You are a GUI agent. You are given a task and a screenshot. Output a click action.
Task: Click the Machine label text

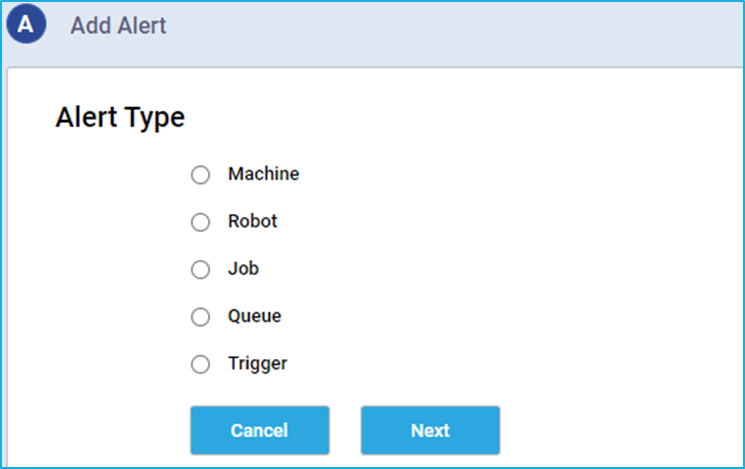pyautogui.click(x=264, y=174)
